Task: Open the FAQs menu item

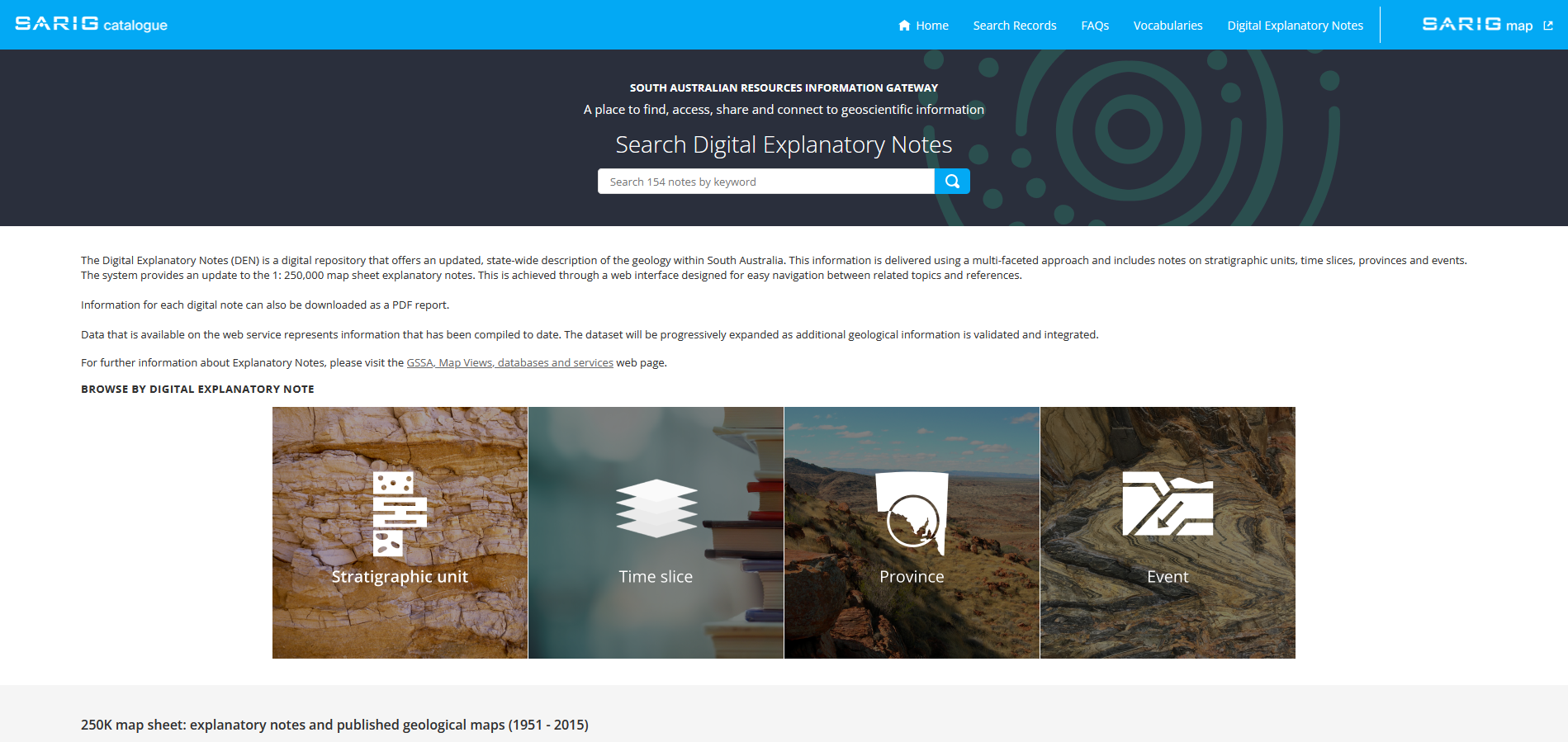Action: pyautogui.click(x=1095, y=26)
